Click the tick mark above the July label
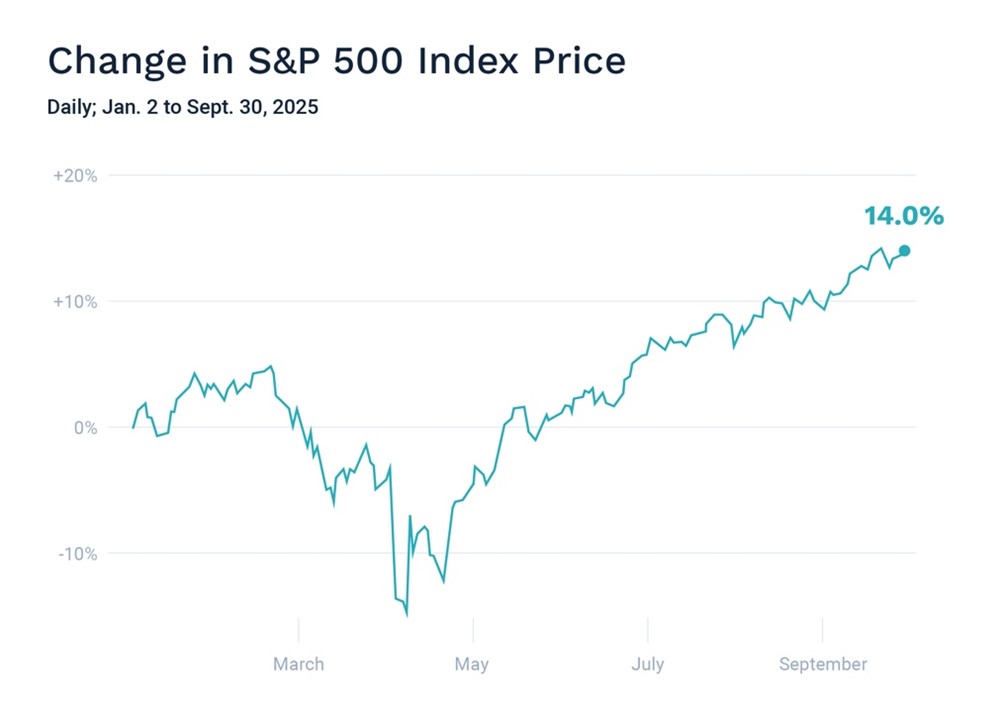 (x=647, y=630)
